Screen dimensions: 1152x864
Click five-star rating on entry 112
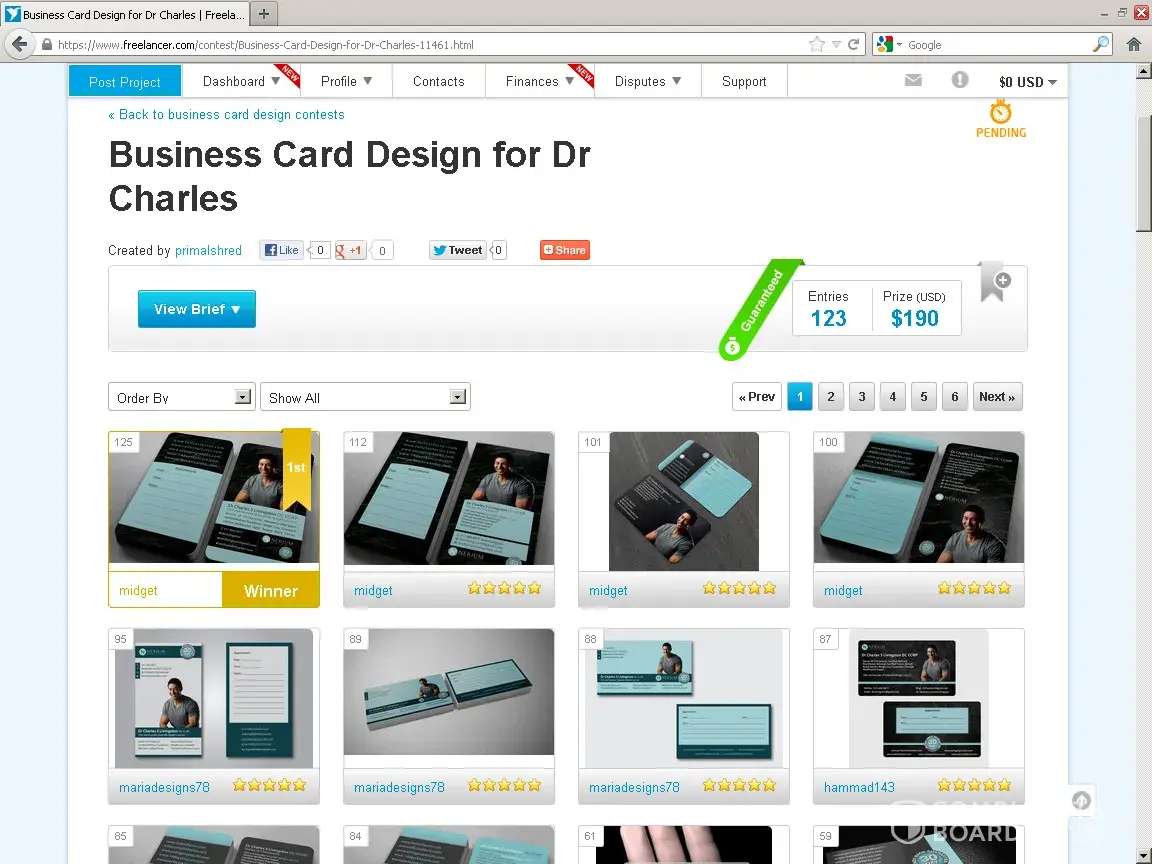tap(504, 588)
